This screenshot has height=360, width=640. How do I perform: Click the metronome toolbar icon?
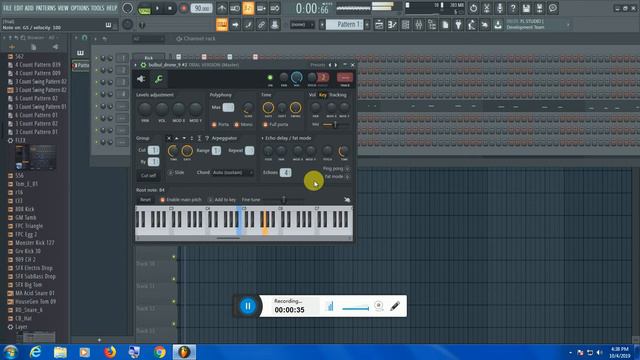[x=222, y=8]
